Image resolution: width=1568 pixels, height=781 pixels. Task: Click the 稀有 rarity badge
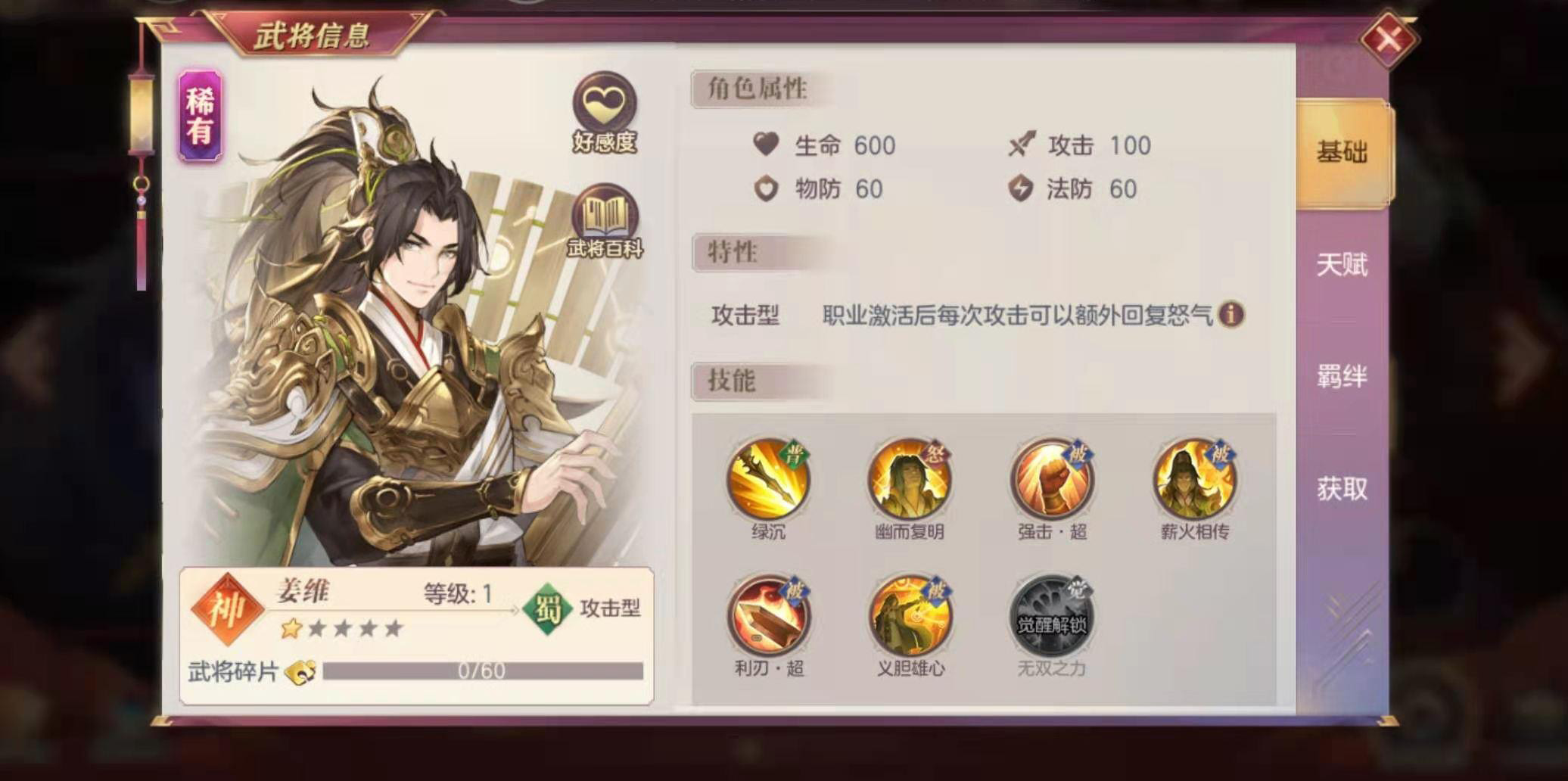point(200,116)
